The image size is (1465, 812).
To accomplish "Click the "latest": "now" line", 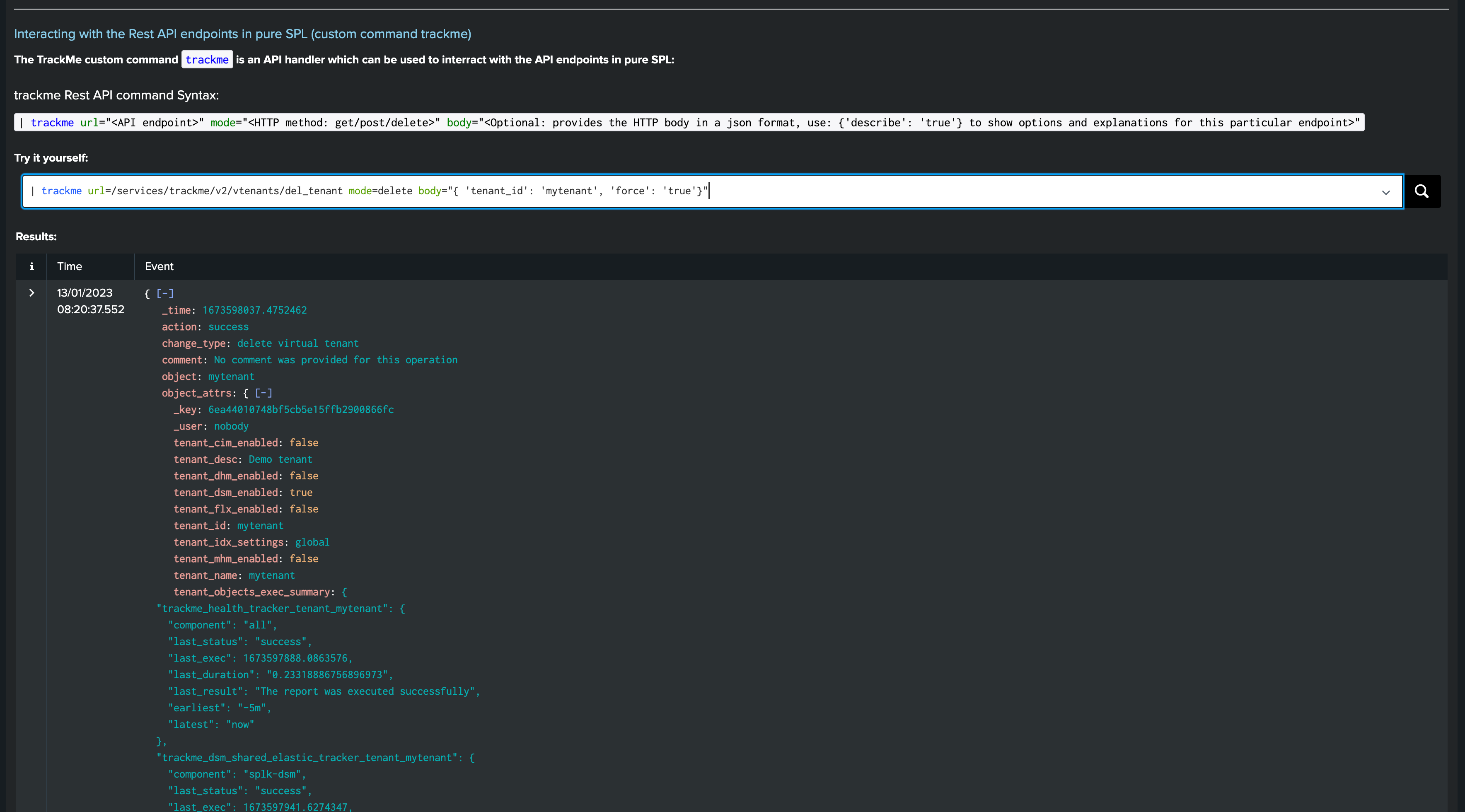I will (211, 725).
